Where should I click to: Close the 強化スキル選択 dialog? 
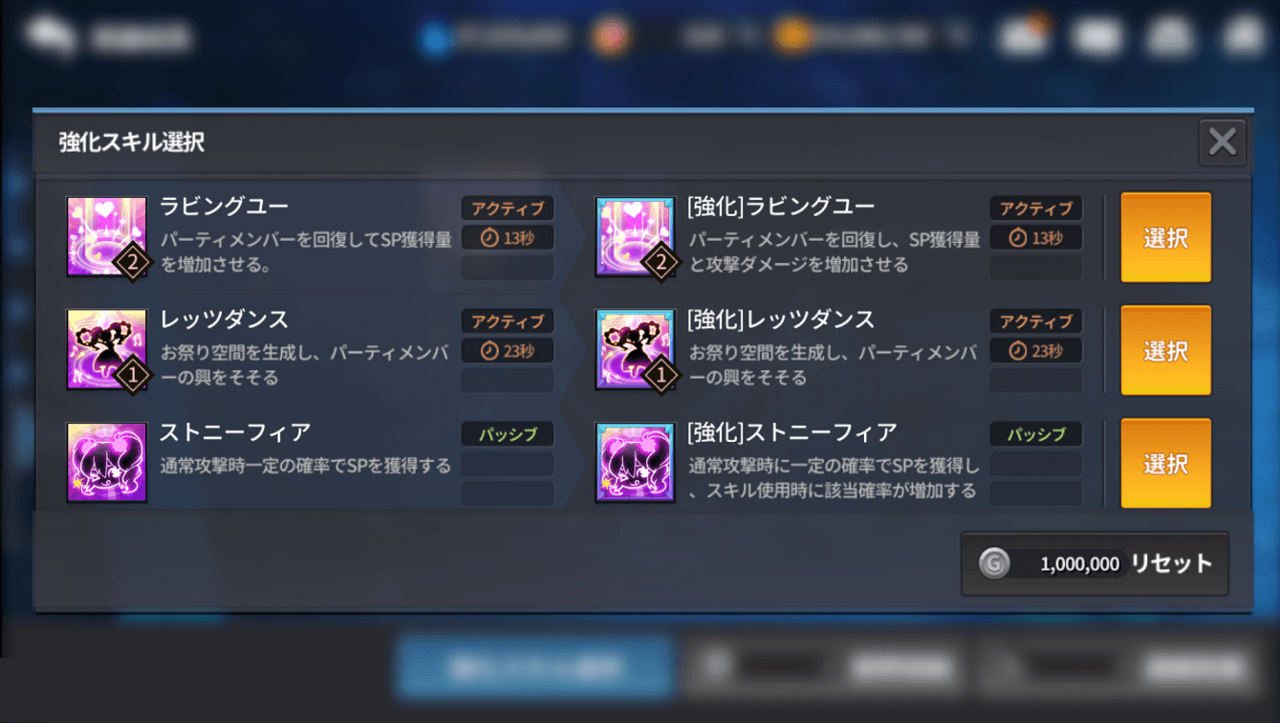[x=1222, y=142]
